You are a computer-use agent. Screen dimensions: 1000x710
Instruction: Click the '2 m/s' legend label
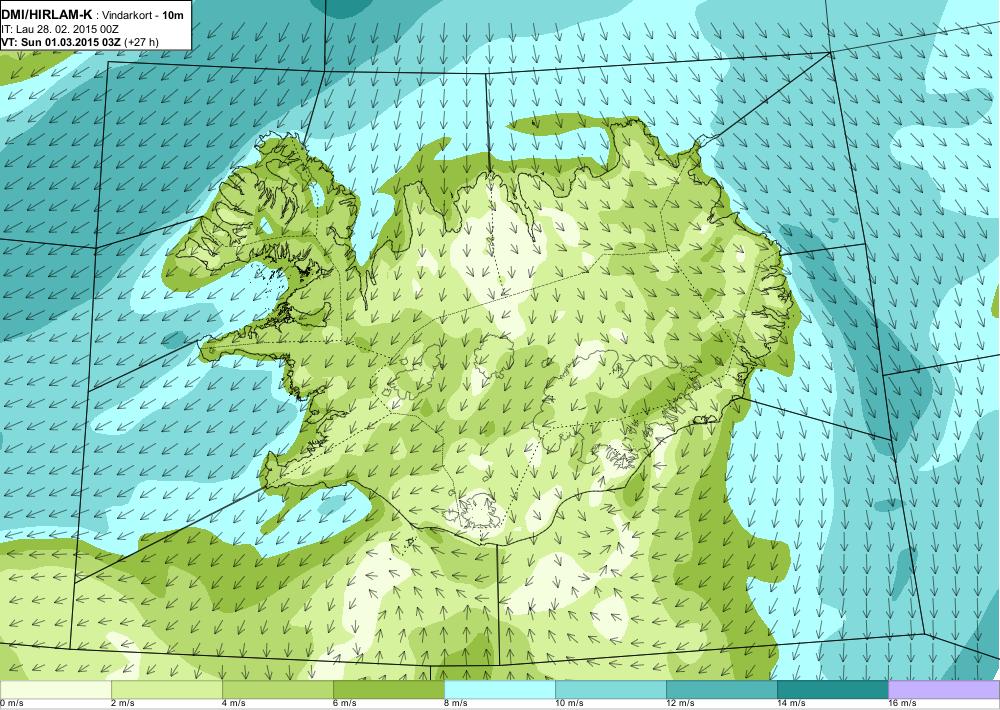(123, 704)
